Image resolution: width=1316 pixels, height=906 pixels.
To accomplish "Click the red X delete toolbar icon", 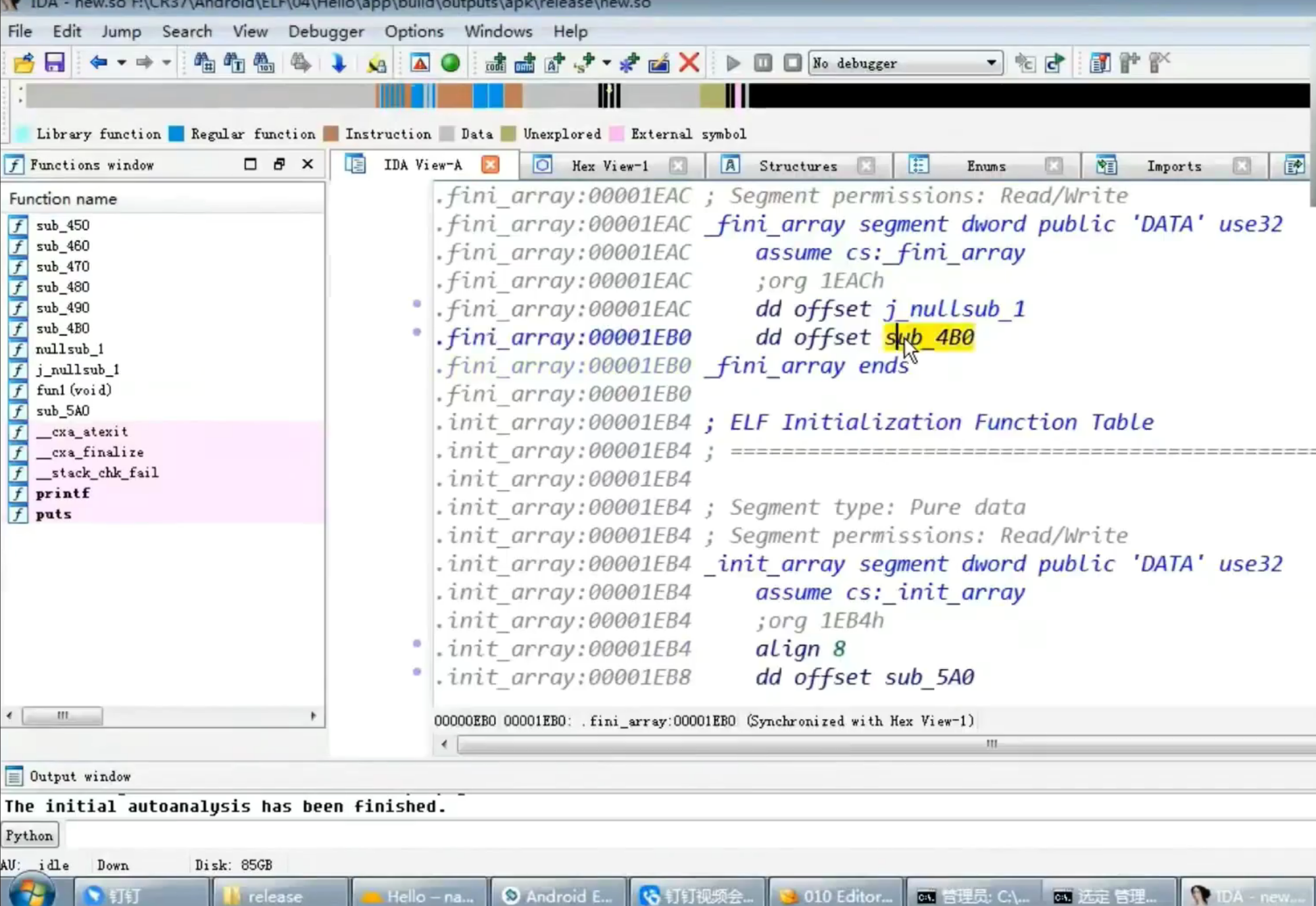I will click(x=689, y=63).
